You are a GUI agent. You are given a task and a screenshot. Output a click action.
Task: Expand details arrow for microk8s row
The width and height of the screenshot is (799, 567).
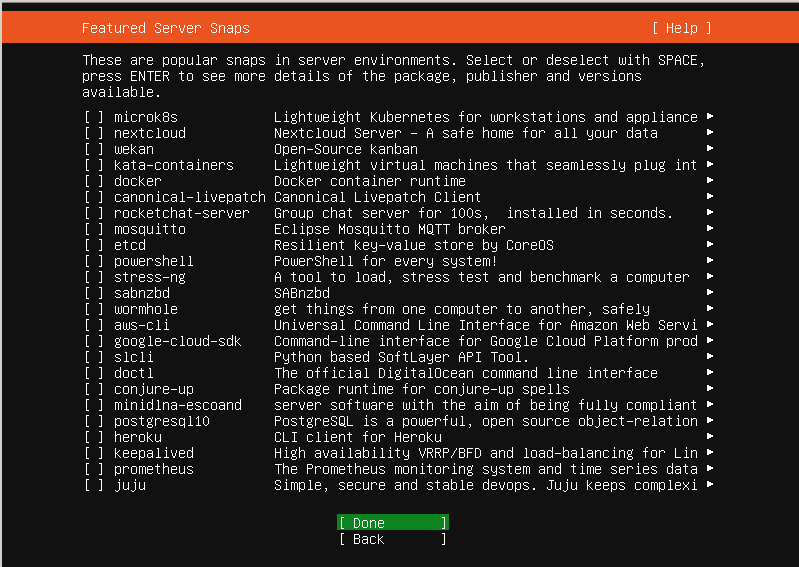pyautogui.click(x=709, y=117)
